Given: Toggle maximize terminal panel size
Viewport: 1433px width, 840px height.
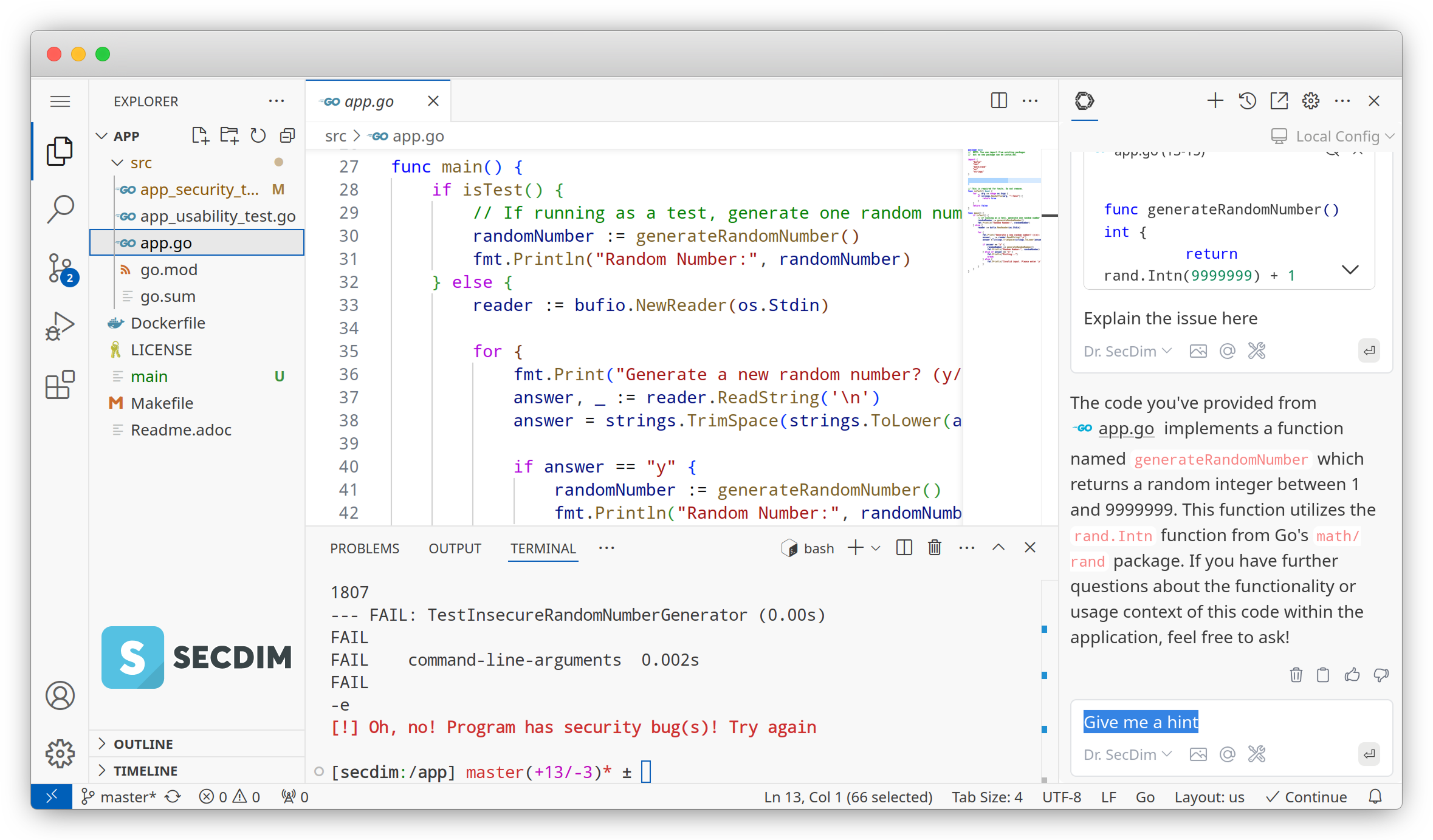Looking at the screenshot, I should pyautogui.click(x=998, y=548).
